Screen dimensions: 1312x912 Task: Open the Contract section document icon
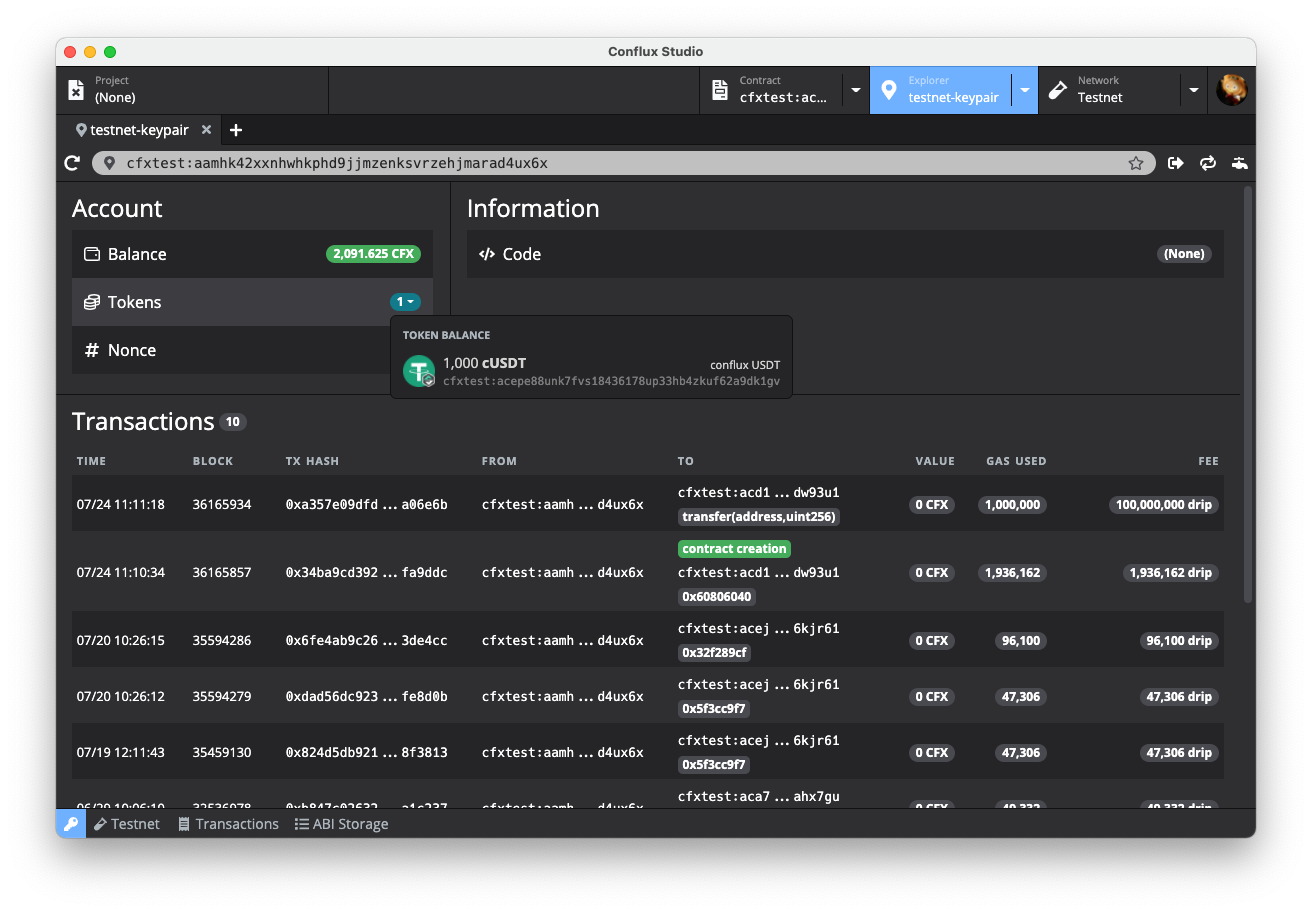(719, 90)
